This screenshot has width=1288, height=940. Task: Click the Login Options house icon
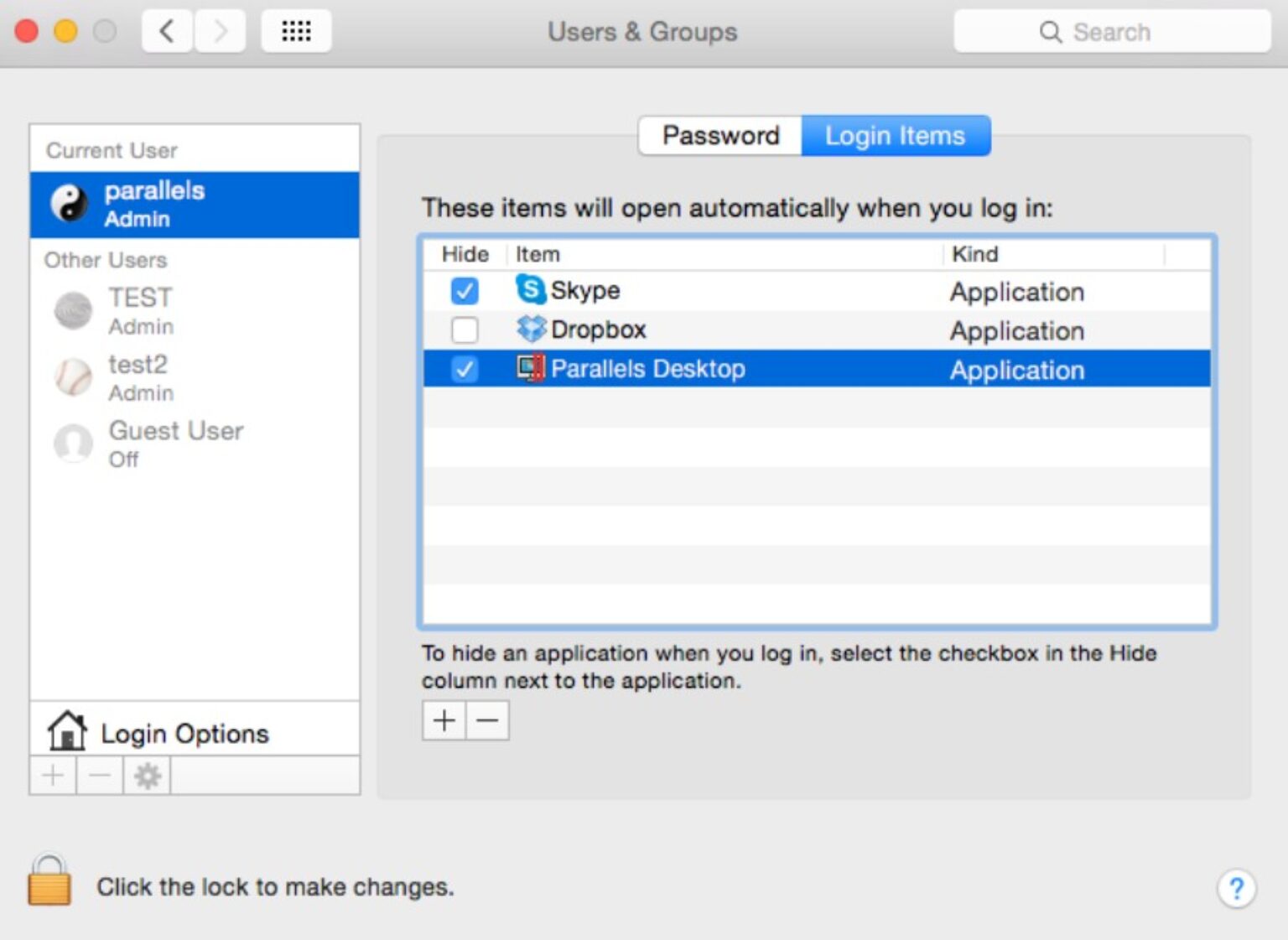tap(66, 731)
